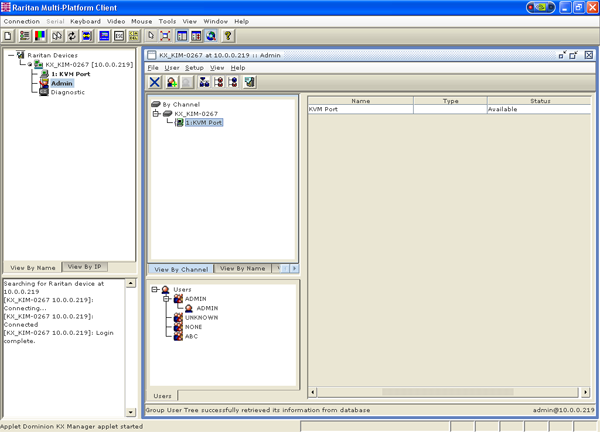Click the yellow question mark help icon
This screenshot has height=432, width=600.
click(228, 36)
